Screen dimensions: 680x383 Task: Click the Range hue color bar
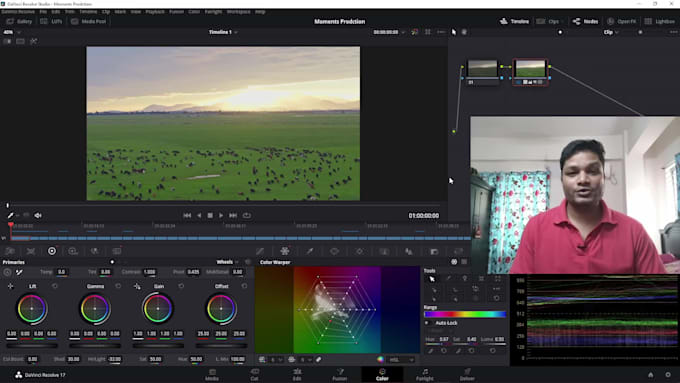(x=465, y=314)
